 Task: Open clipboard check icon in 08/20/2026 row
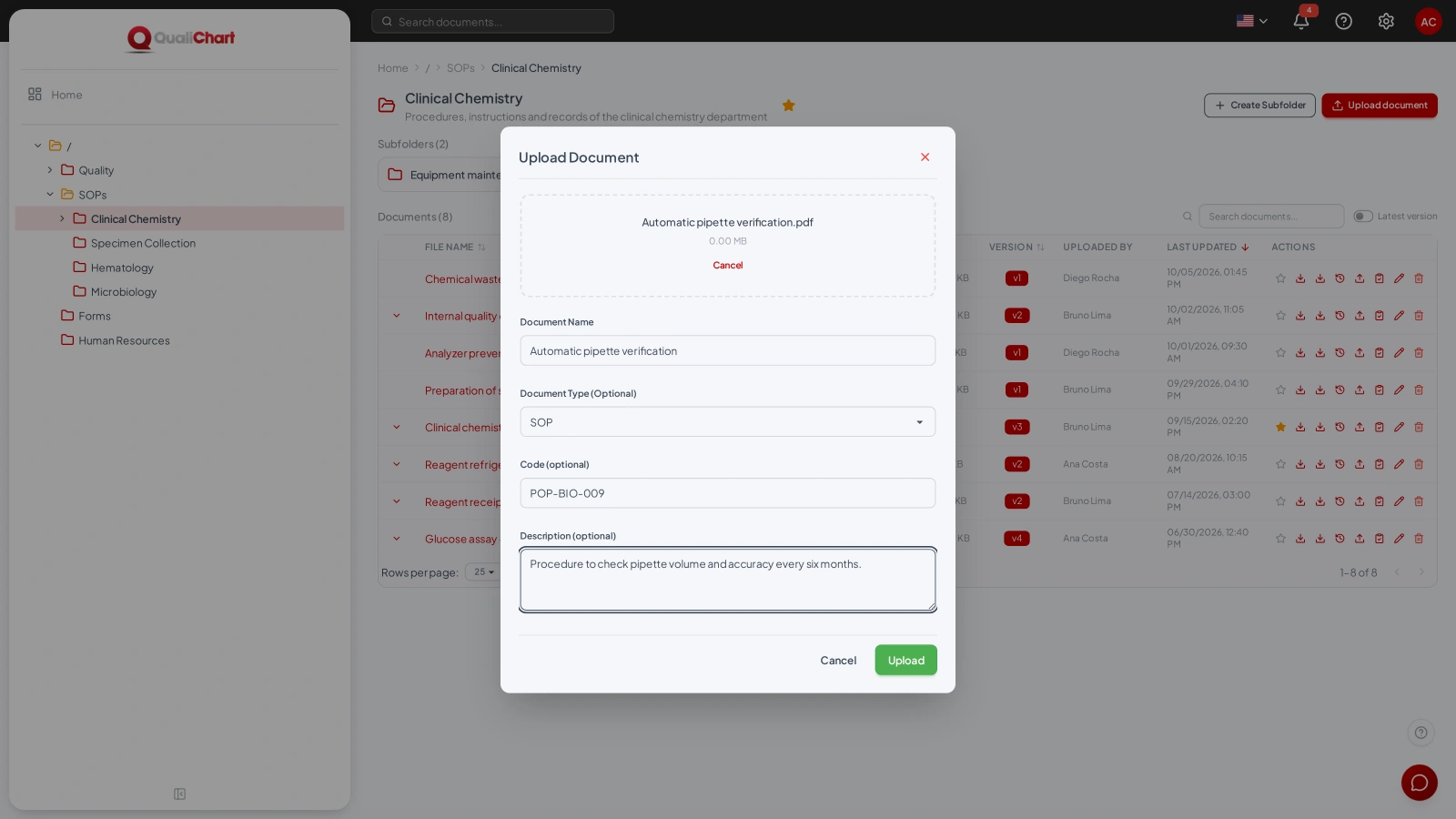[1380, 464]
